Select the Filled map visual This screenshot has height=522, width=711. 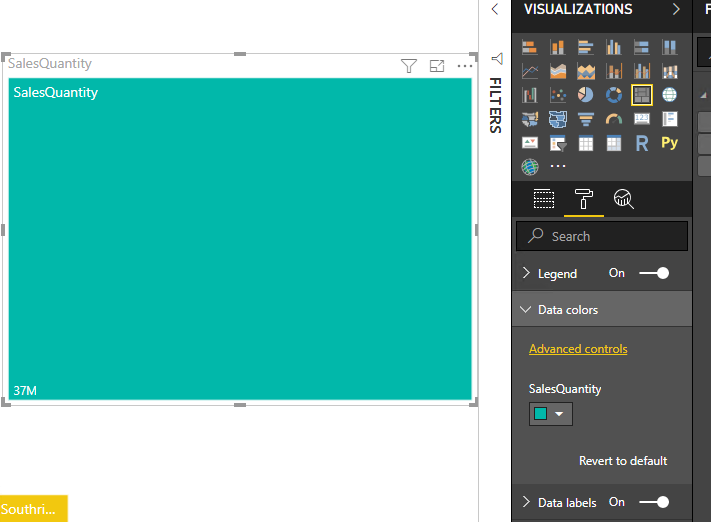(530, 119)
